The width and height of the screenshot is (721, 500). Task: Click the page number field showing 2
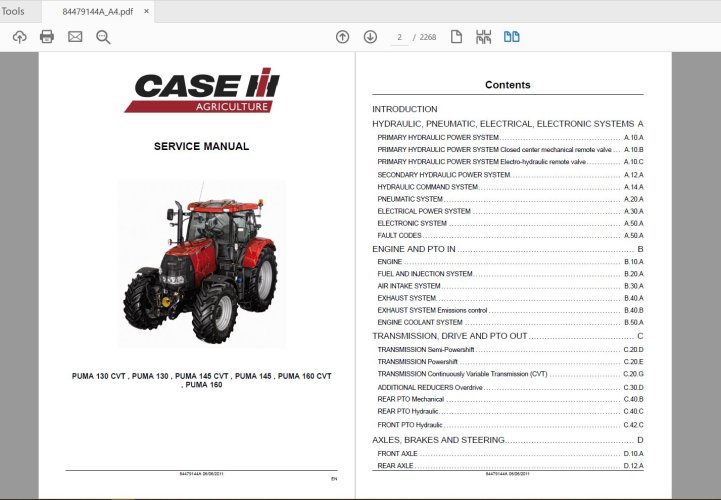point(399,37)
